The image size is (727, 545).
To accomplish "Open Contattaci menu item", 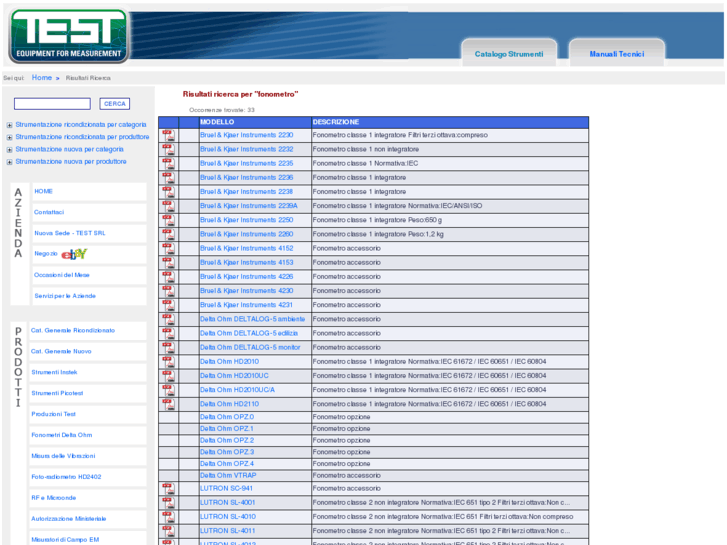I will pos(49,212).
